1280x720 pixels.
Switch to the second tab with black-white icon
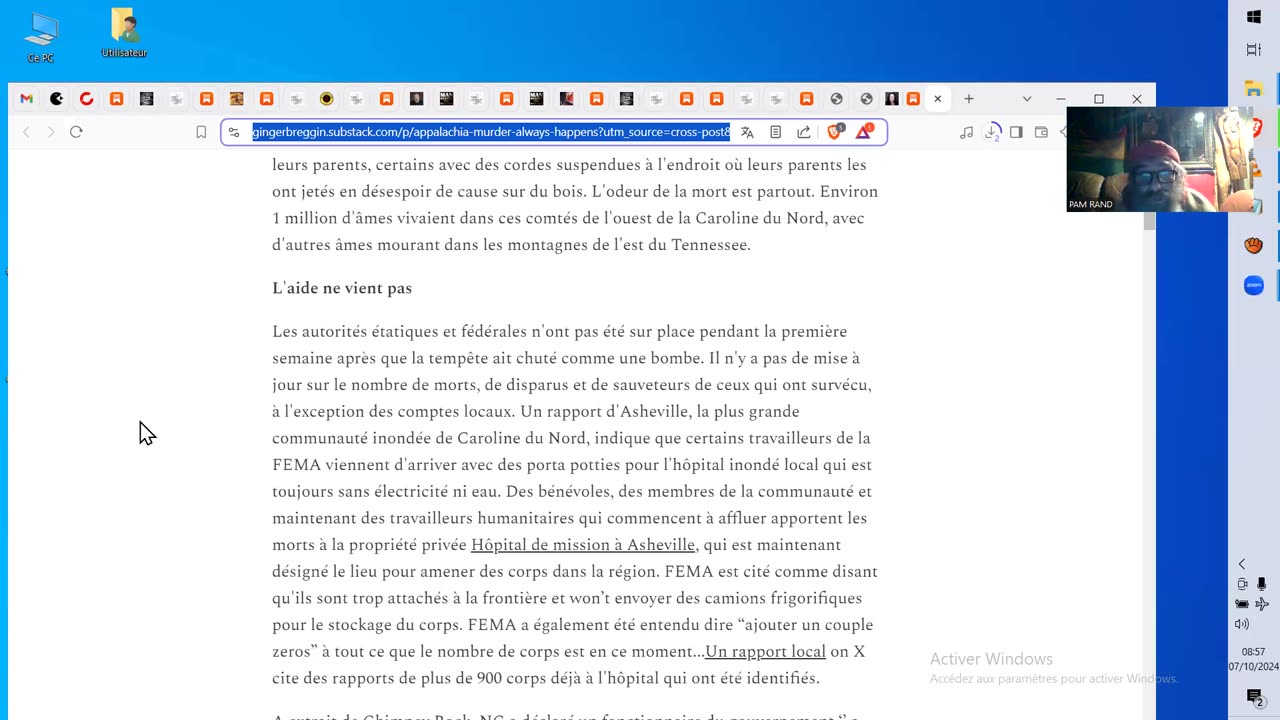(57, 99)
